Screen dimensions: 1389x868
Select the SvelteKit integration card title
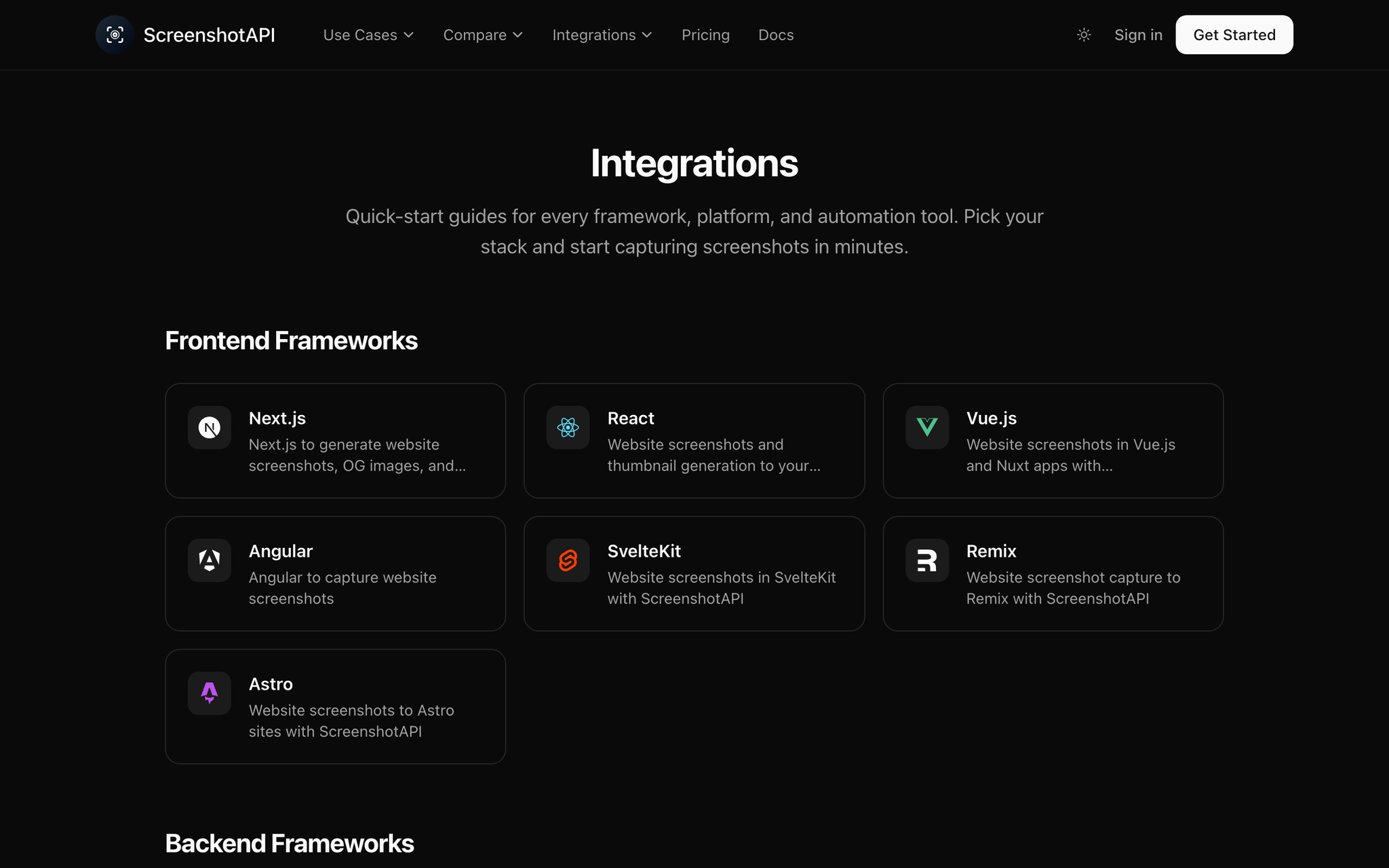[644, 551]
